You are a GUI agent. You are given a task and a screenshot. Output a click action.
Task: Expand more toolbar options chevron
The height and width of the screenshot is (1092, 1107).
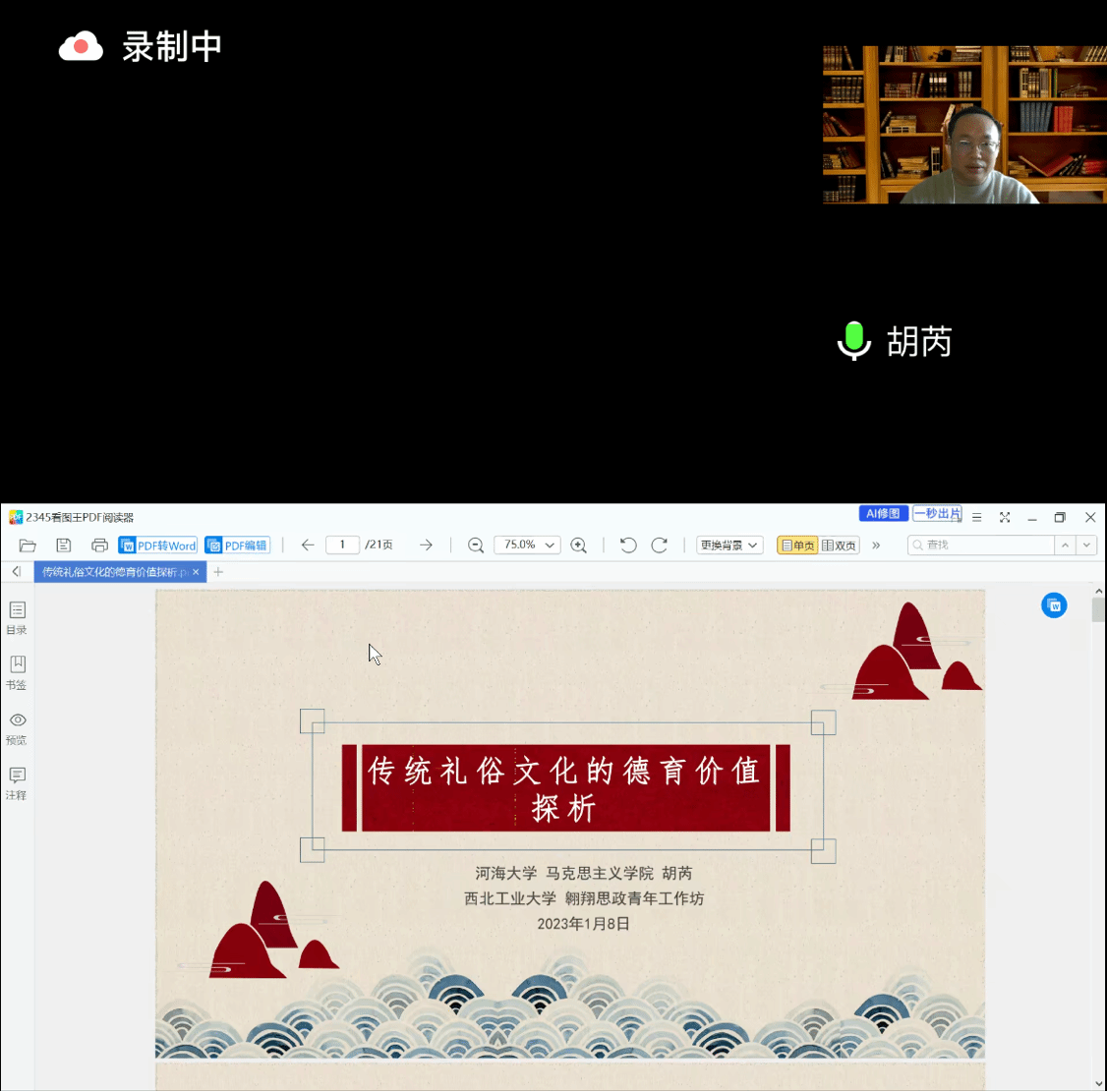tap(876, 546)
